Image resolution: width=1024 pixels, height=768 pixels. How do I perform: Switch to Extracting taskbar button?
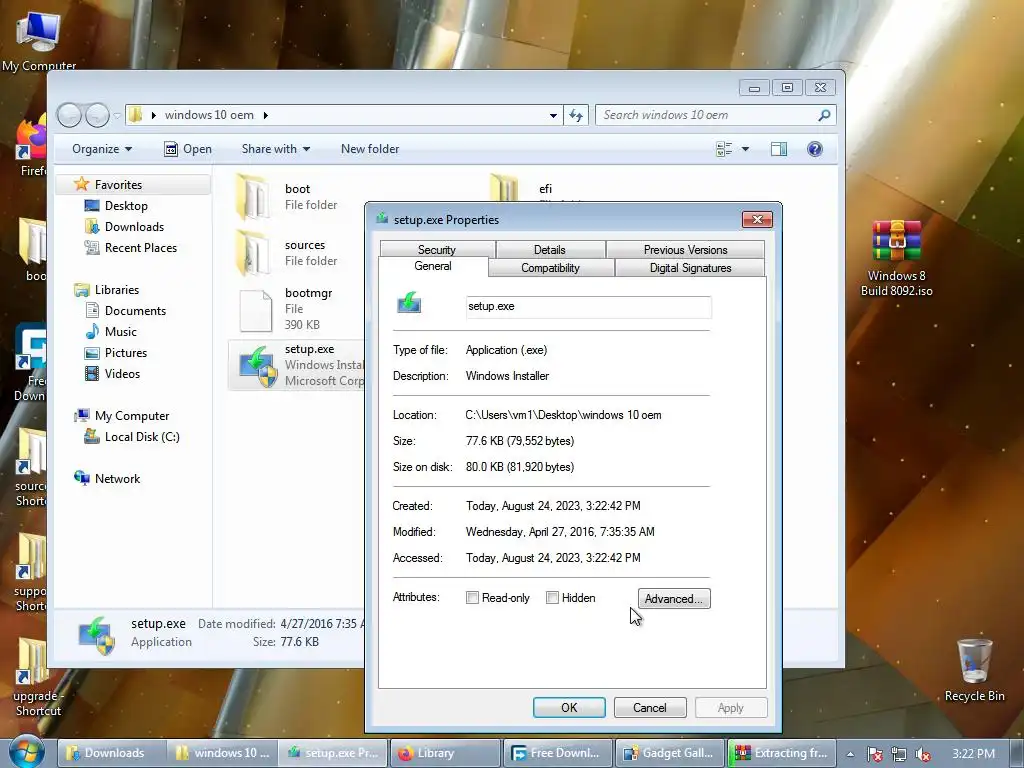[782, 753]
